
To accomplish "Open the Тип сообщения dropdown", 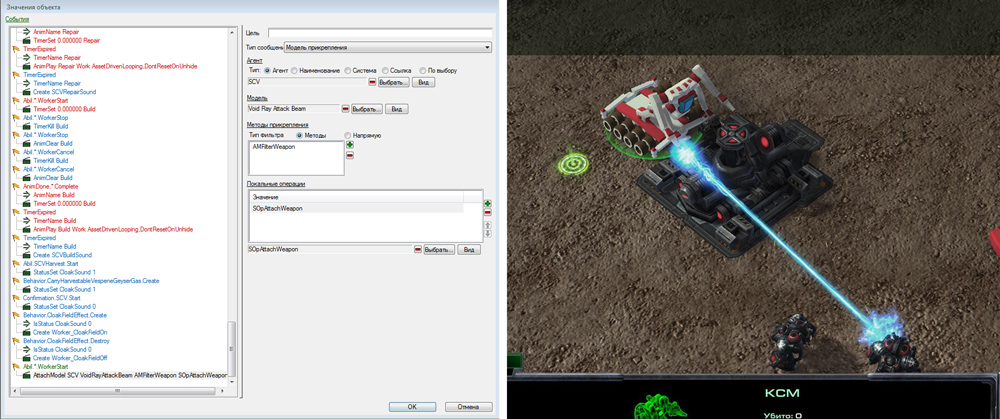I will coord(388,47).
